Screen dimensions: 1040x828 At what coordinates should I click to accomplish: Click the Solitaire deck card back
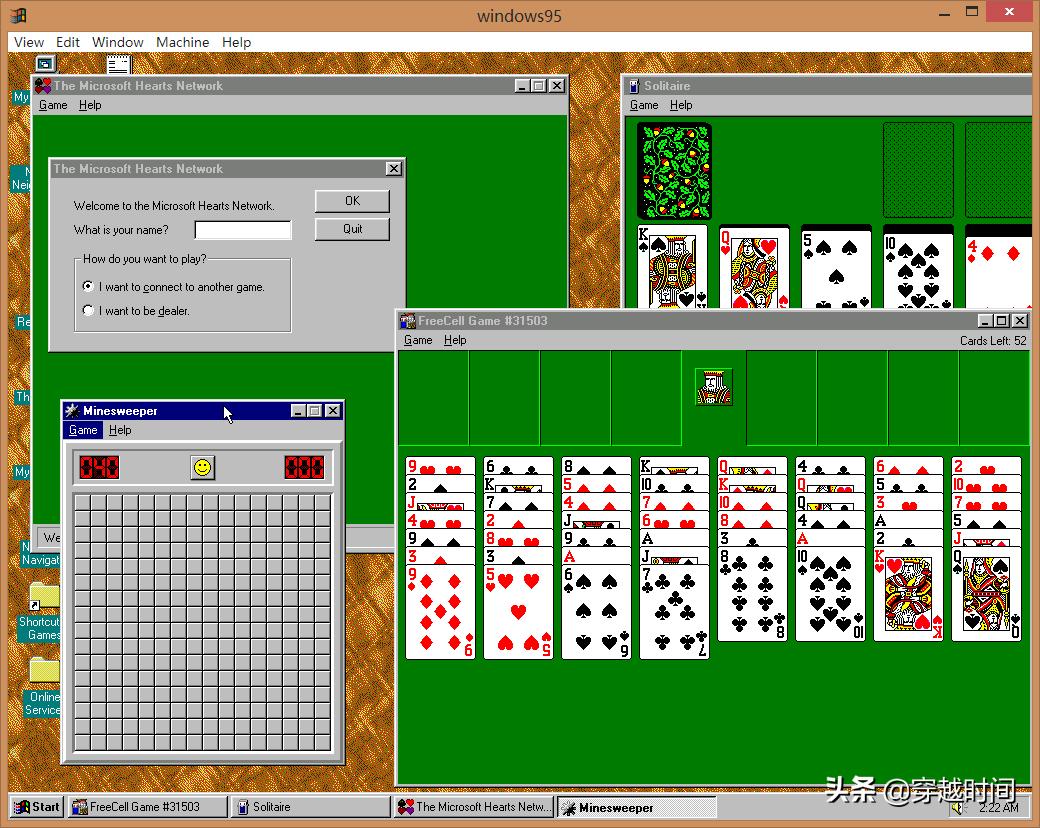(675, 171)
